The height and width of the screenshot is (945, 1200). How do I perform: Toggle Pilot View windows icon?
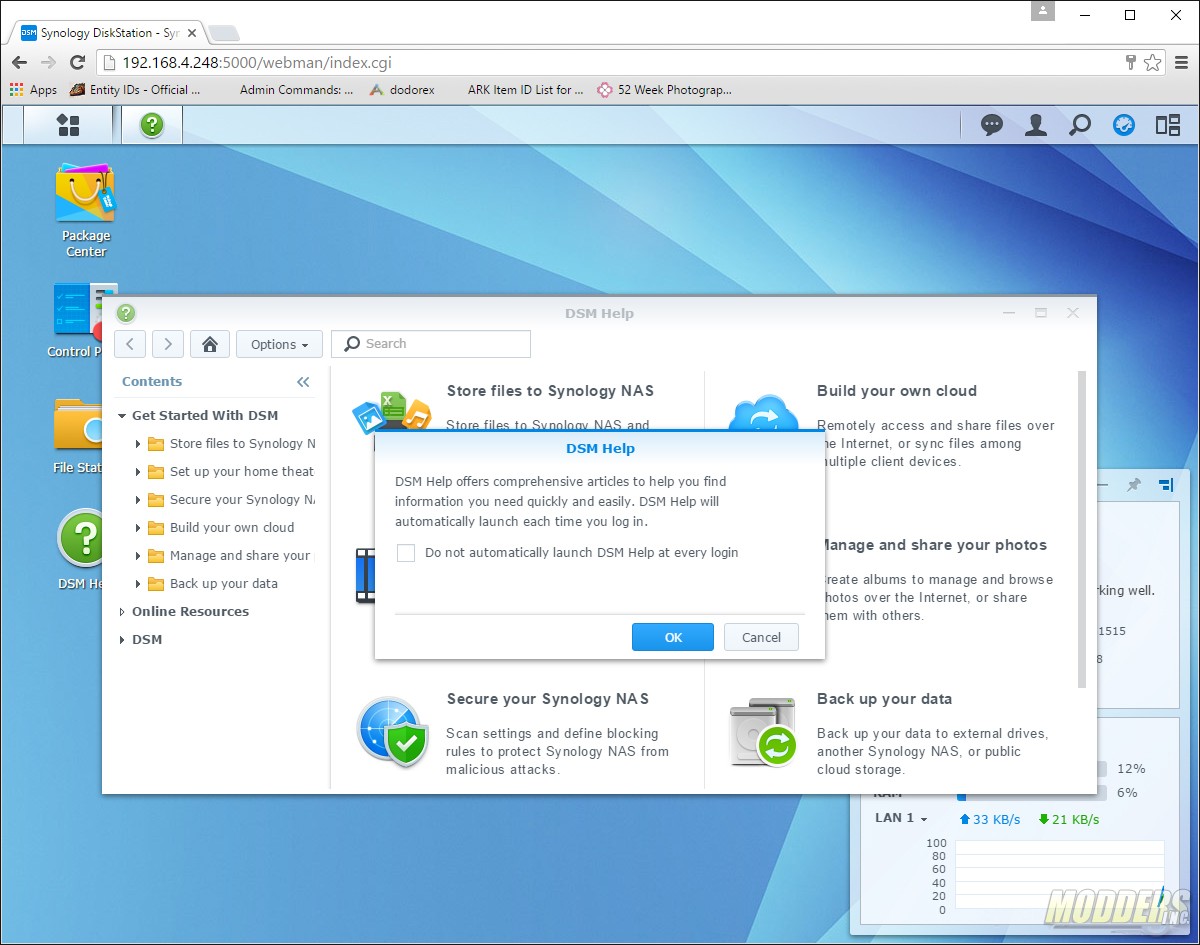[1168, 125]
